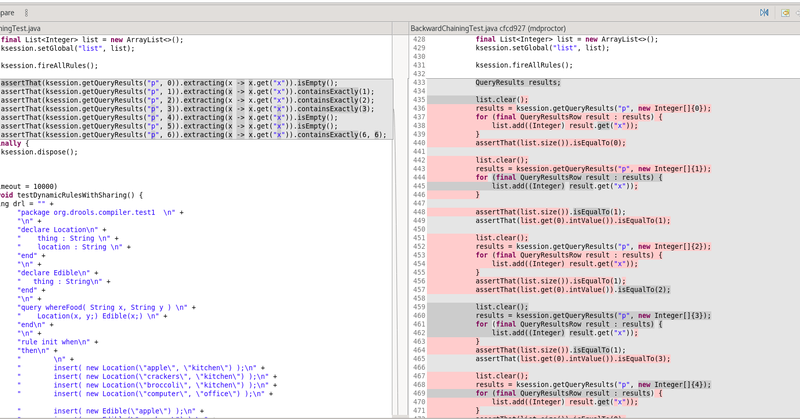Click assertThat line with getQueryResults("p", 5)
800x419 pixels.
(x=169, y=127)
